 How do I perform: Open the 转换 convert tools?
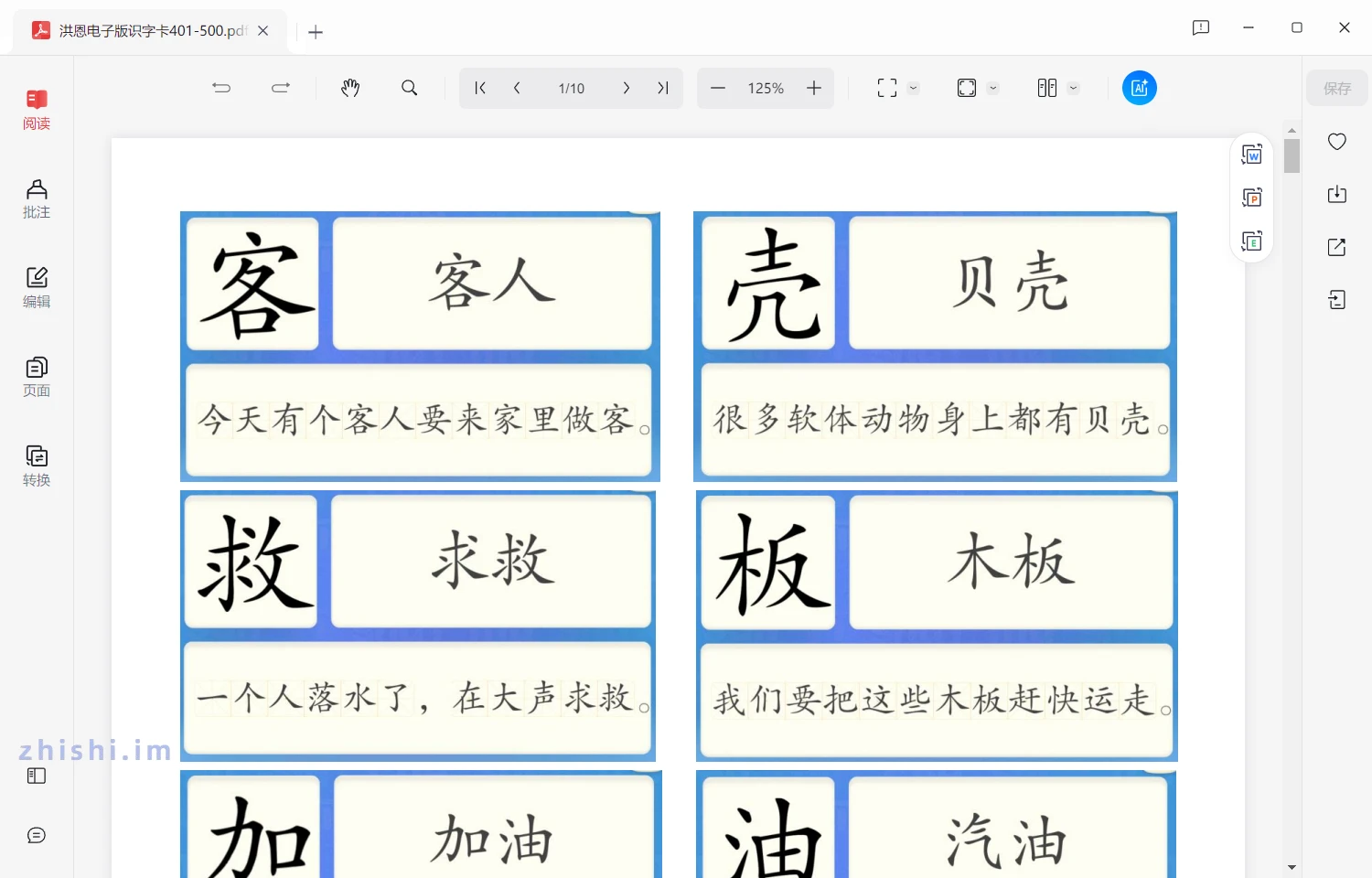pos(37,466)
